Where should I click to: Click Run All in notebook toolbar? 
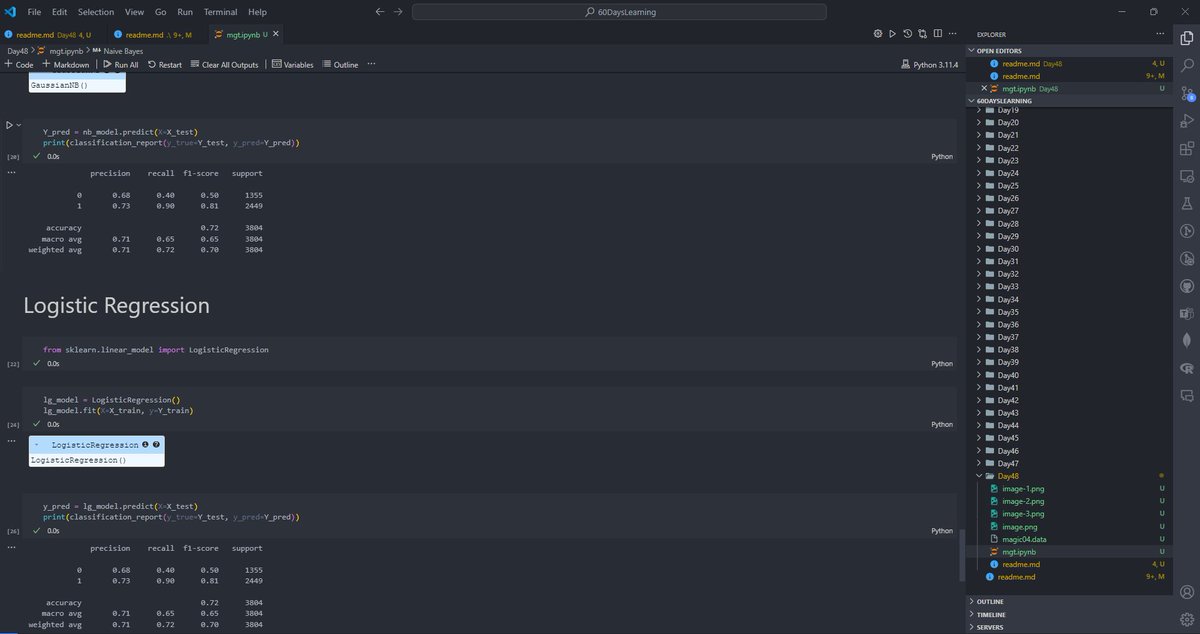click(x=121, y=64)
